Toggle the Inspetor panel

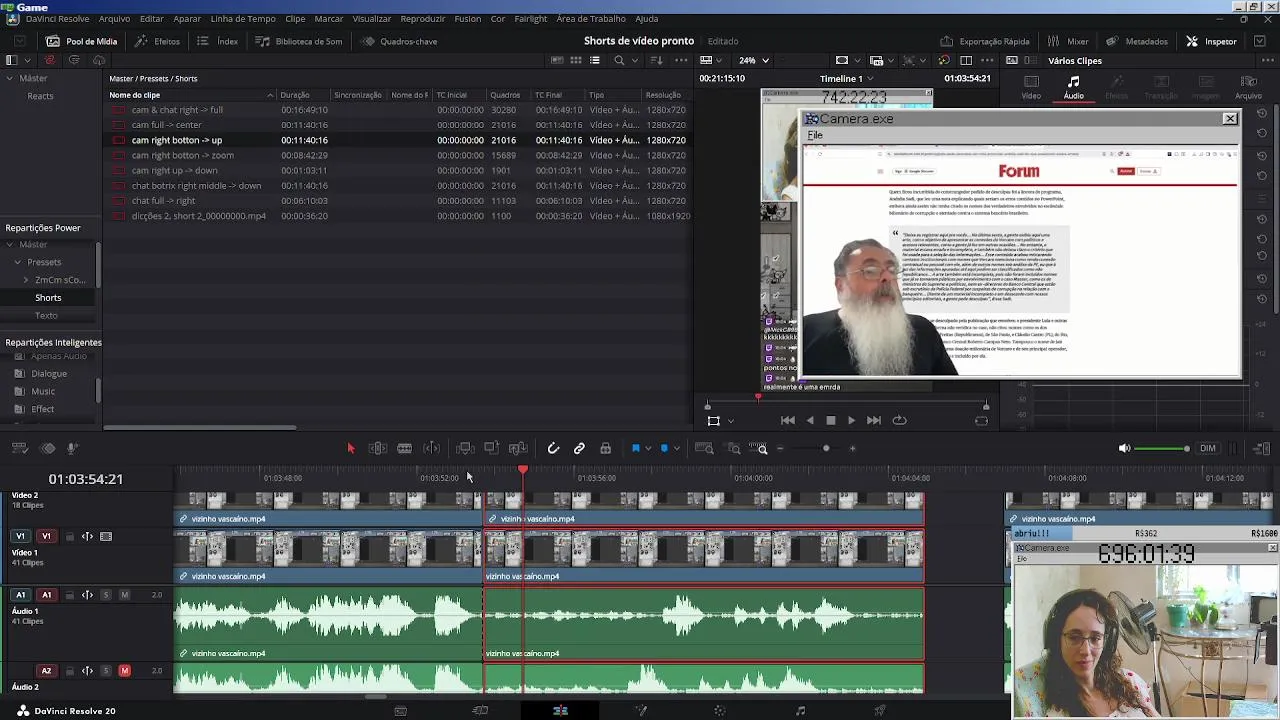[1212, 42]
